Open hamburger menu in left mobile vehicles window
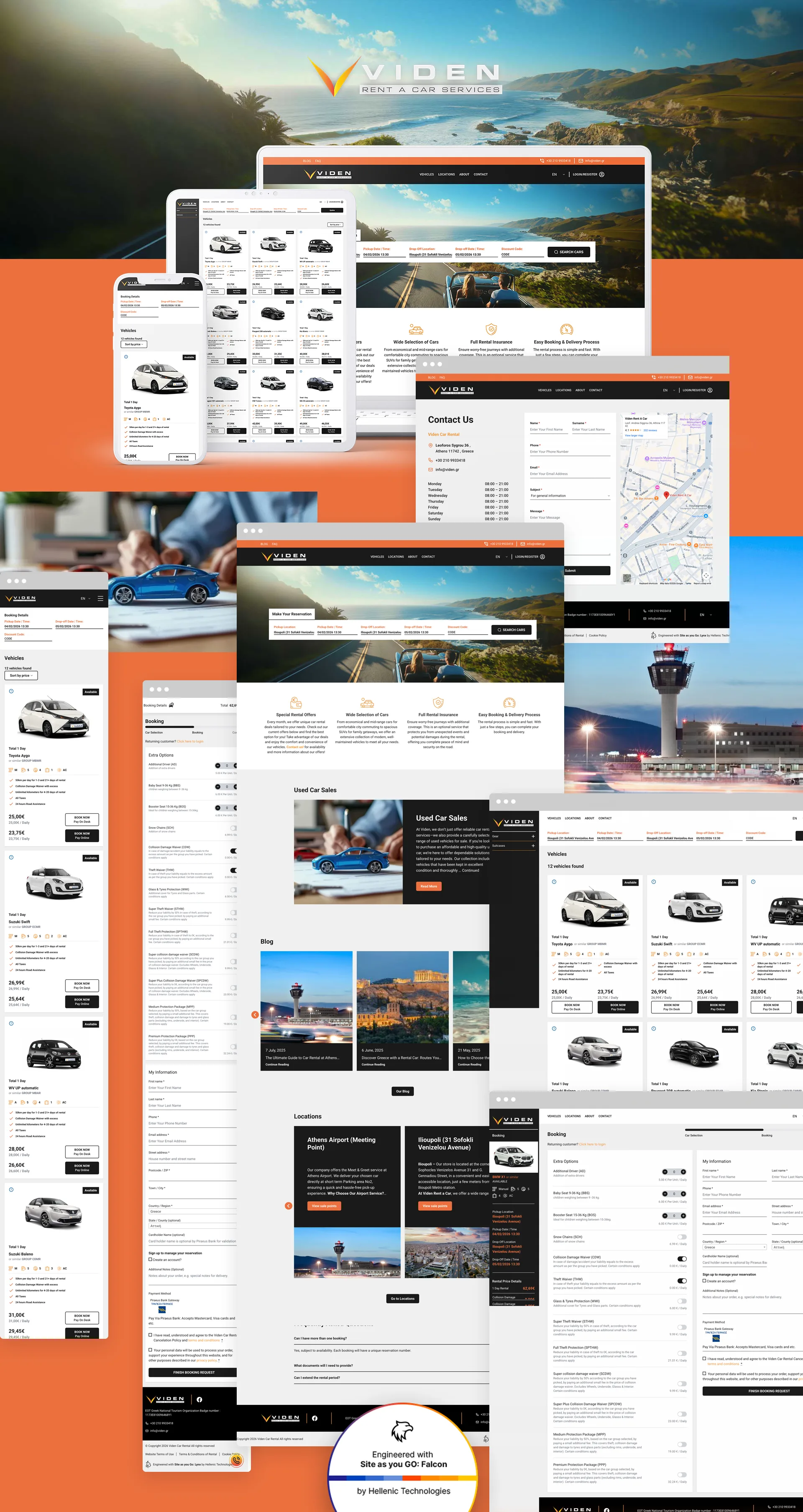This screenshot has height=1512, width=803. click(x=100, y=599)
